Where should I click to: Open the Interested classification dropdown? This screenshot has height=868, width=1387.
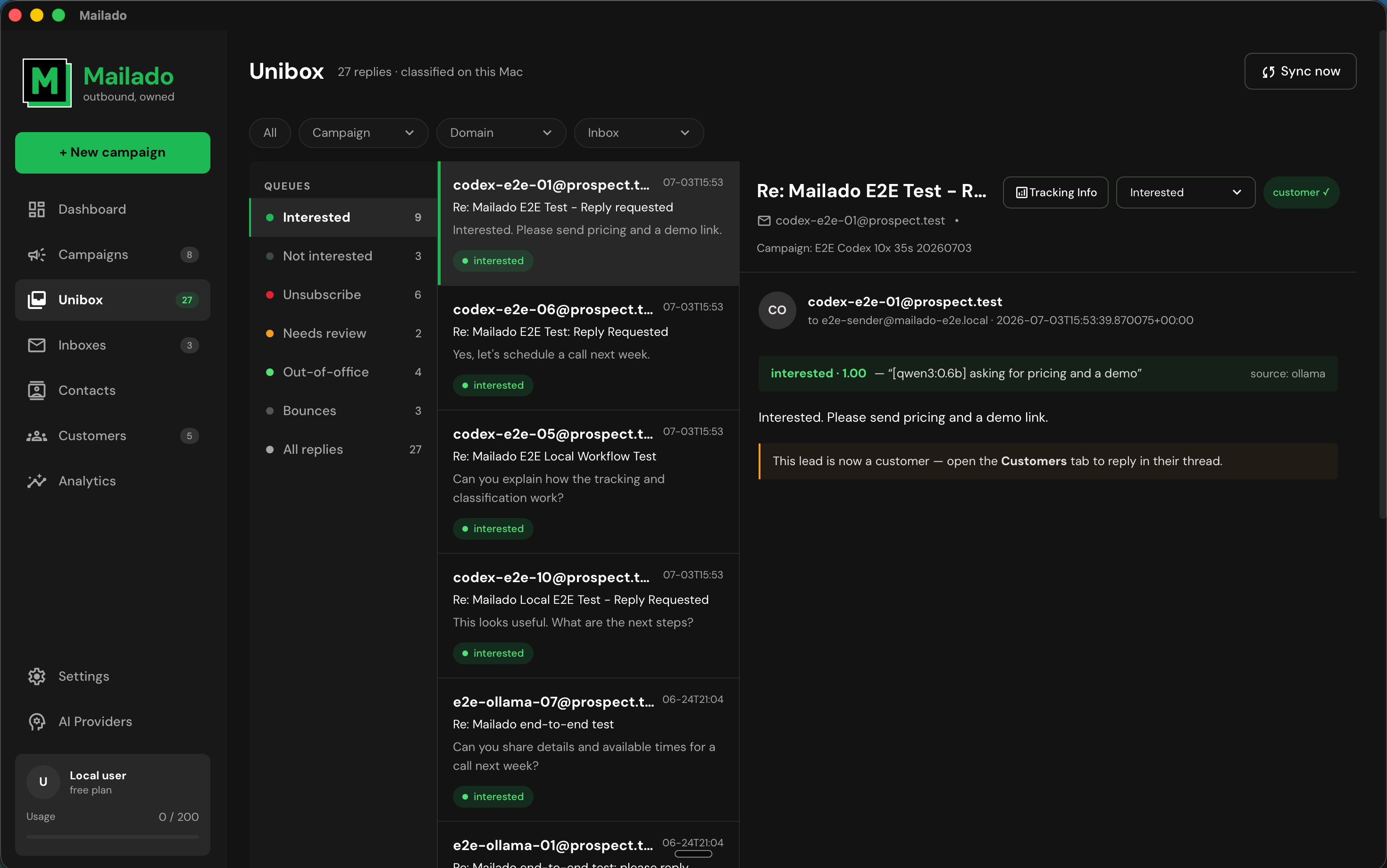(1185, 193)
